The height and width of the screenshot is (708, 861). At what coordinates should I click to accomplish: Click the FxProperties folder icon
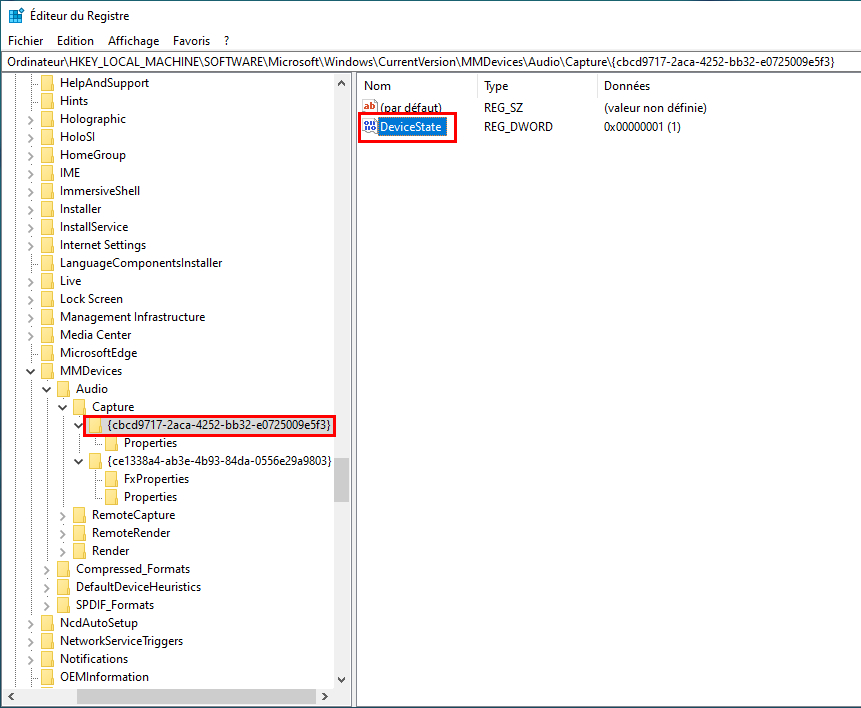coord(111,479)
